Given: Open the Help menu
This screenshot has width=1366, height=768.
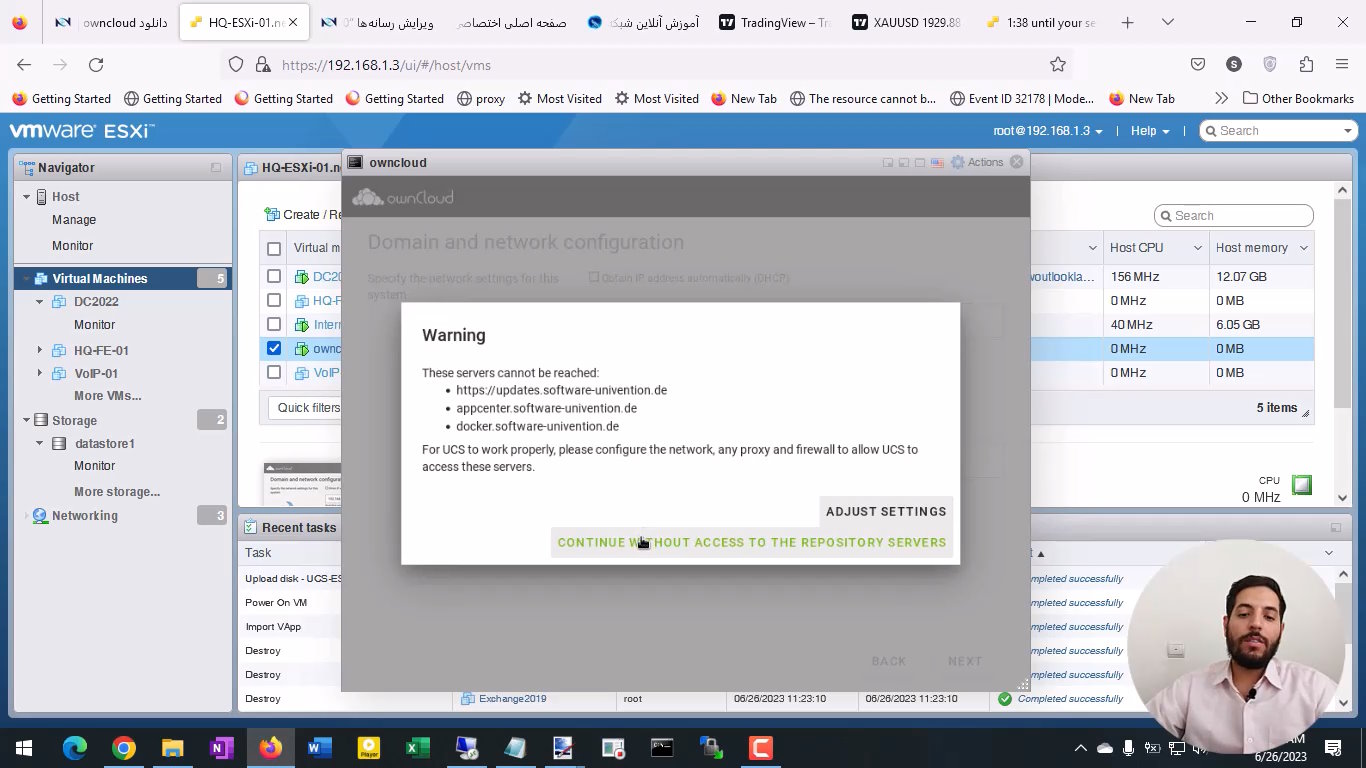Looking at the screenshot, I should pos(1149,131).
